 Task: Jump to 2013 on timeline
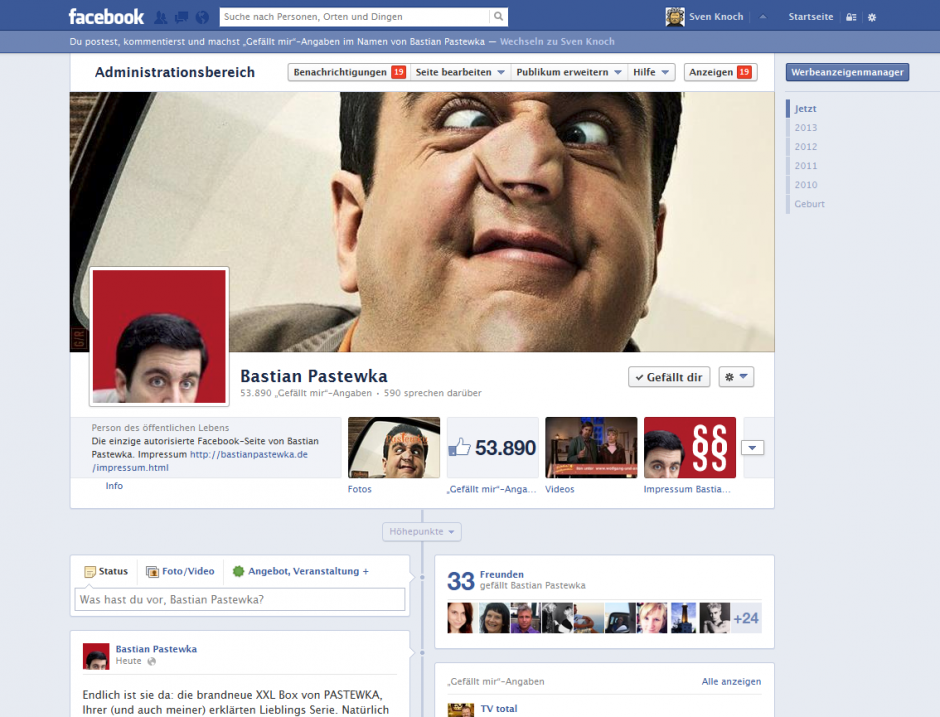click(806, 128)
